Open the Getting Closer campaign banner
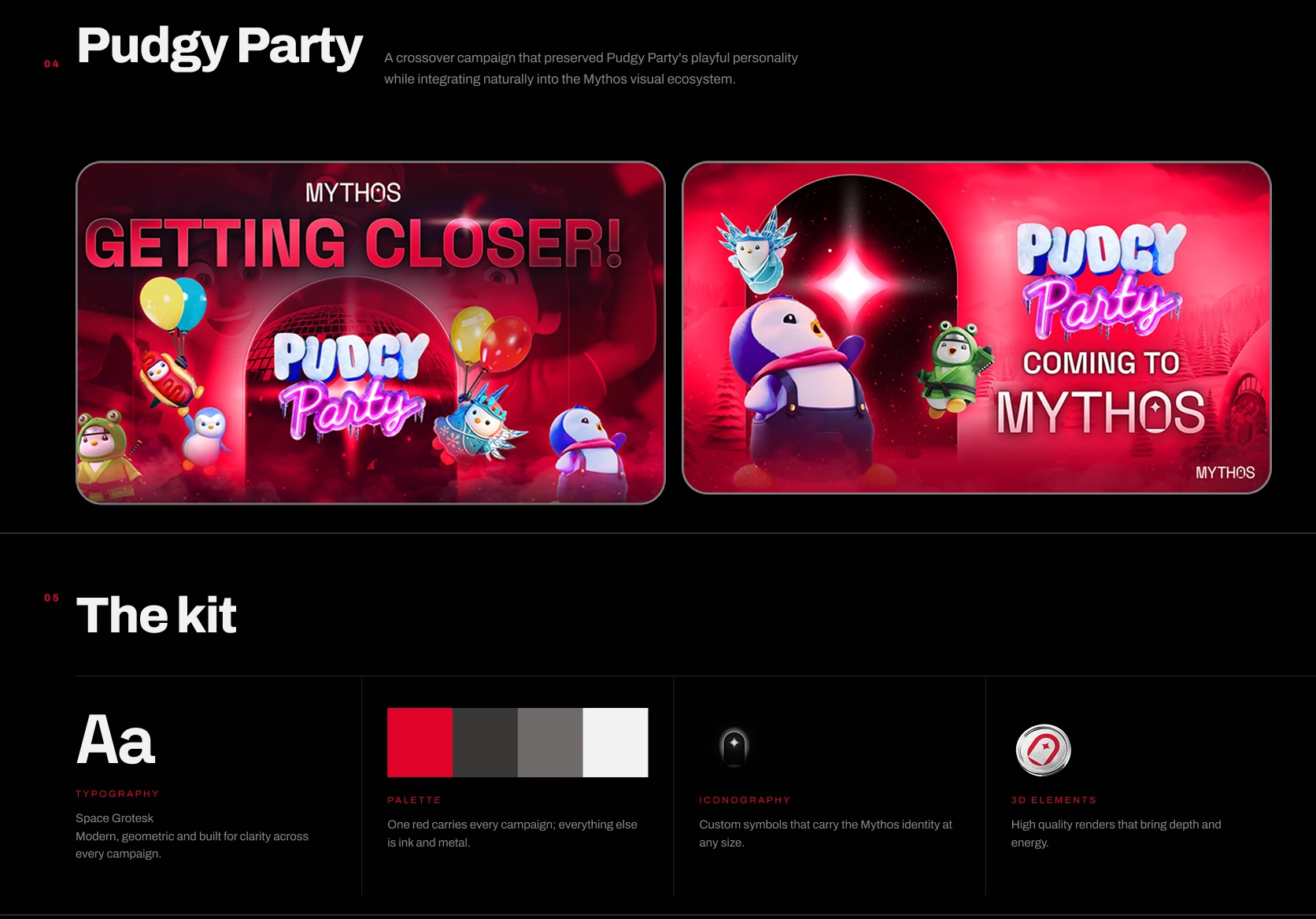This screenshot has width=1316, height=919. pos(371,332)
